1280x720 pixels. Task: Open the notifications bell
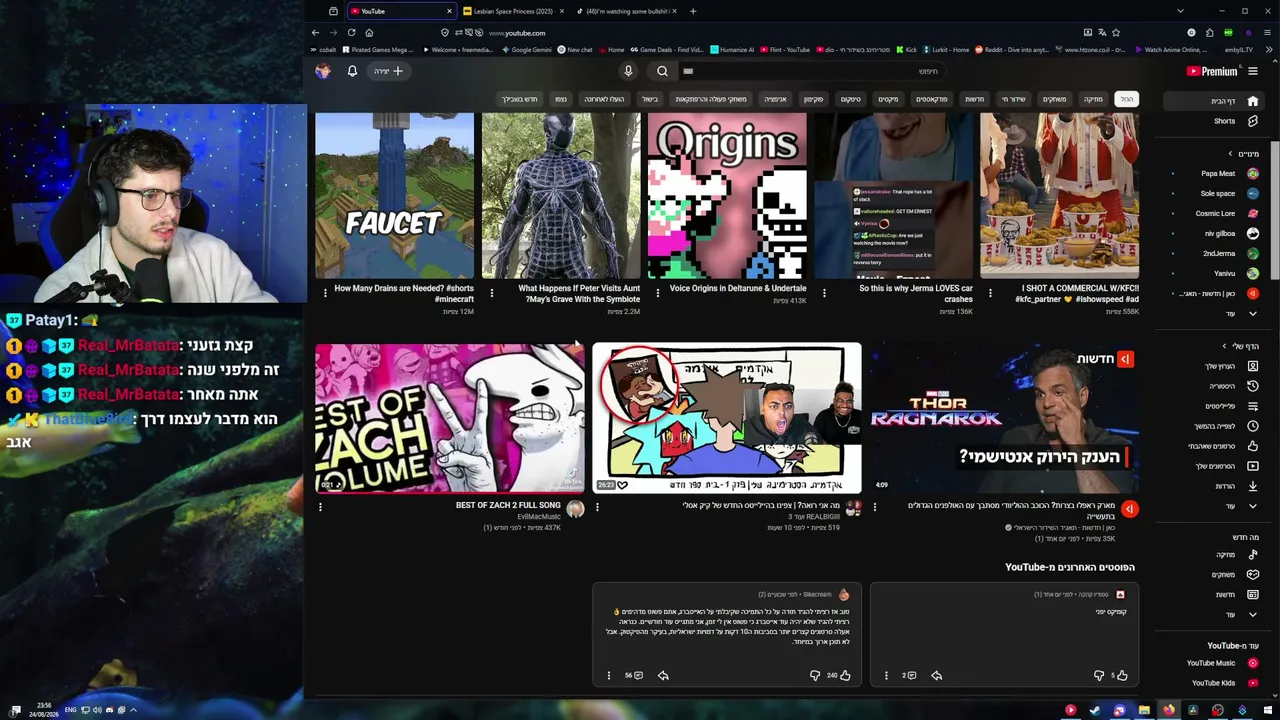coord(352,71)
